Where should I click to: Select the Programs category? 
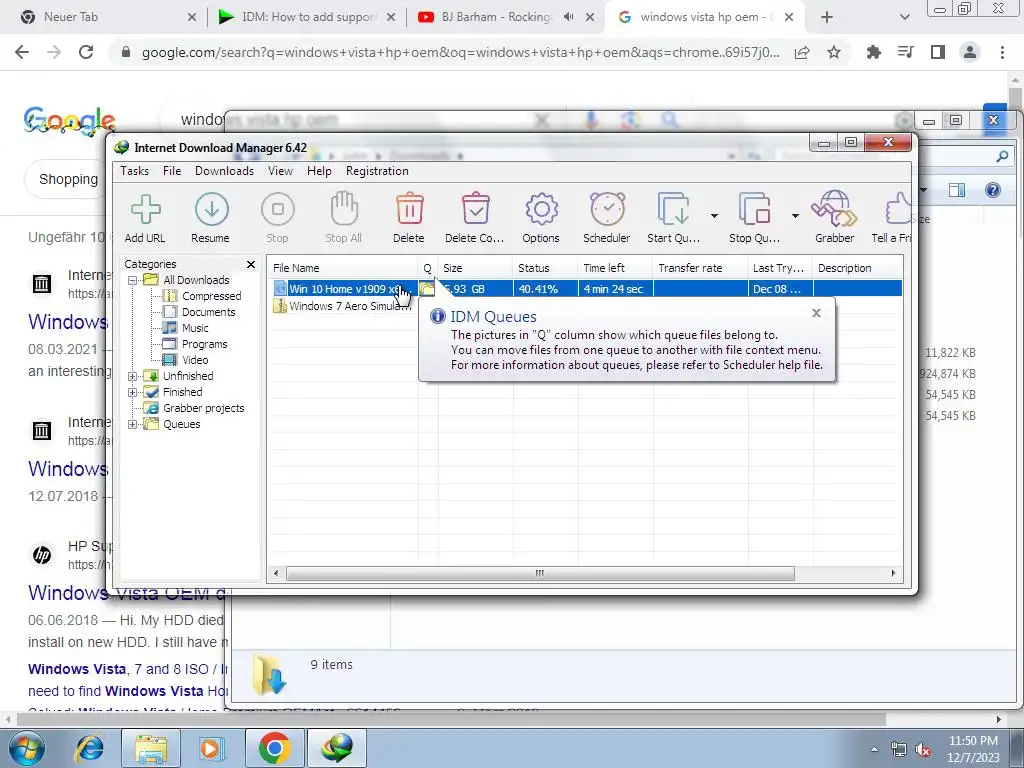(x=204, y=344)
